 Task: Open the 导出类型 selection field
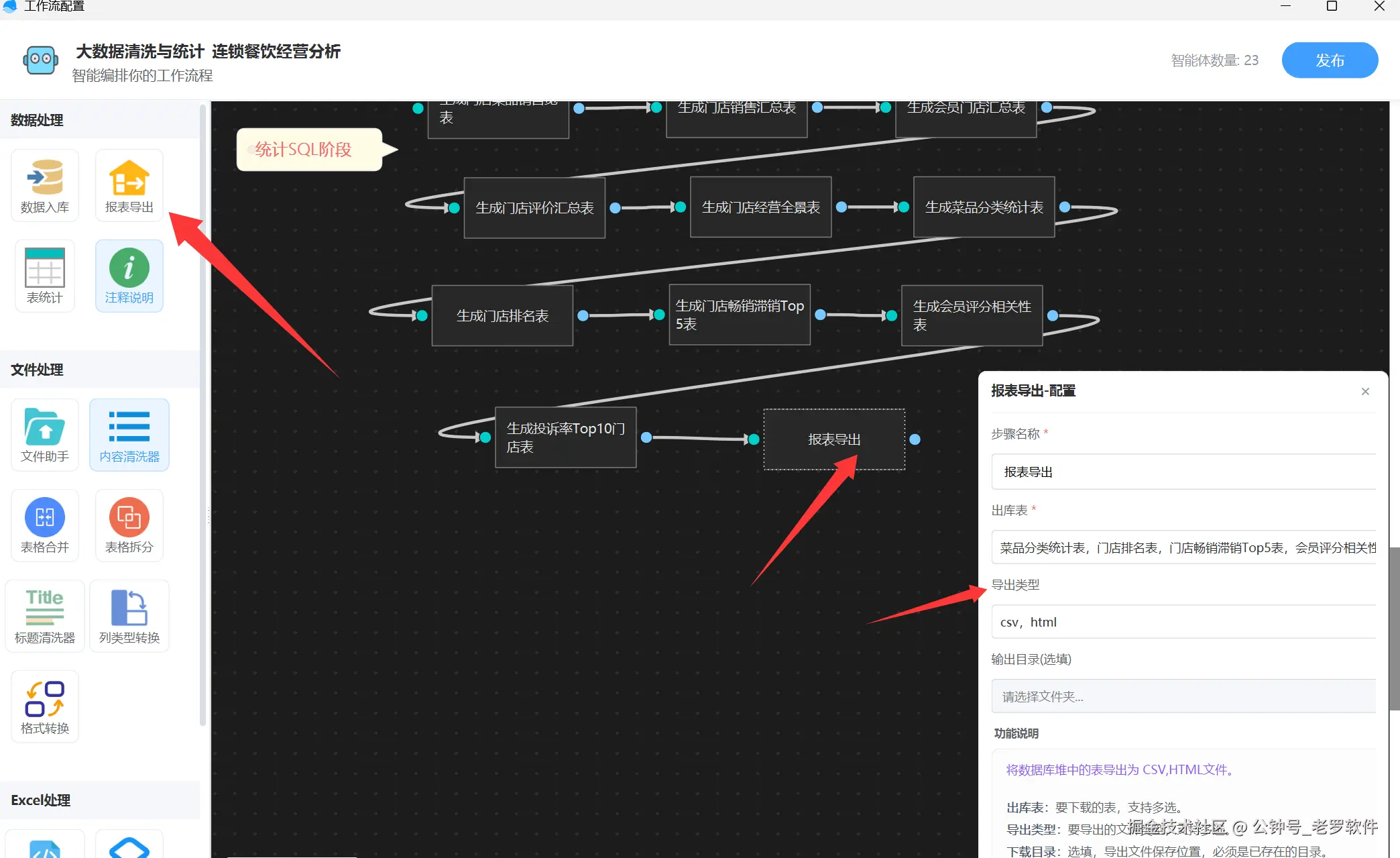tap(1183, 622)
